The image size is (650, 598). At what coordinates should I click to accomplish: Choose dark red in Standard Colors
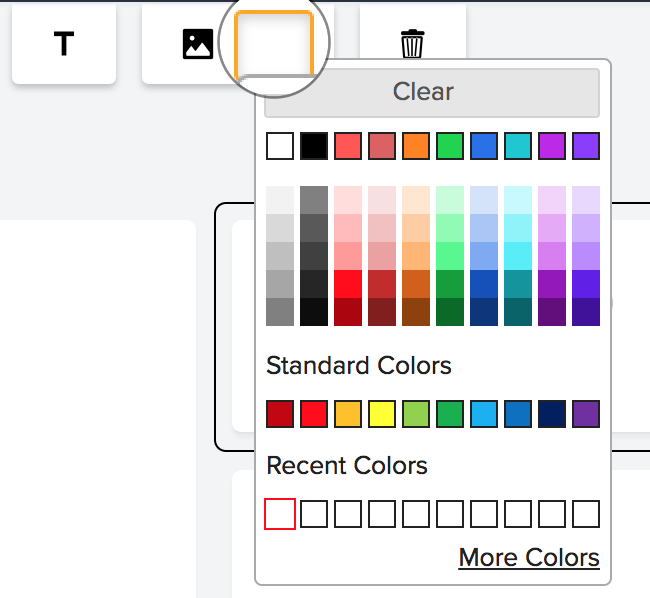point(280,414)
